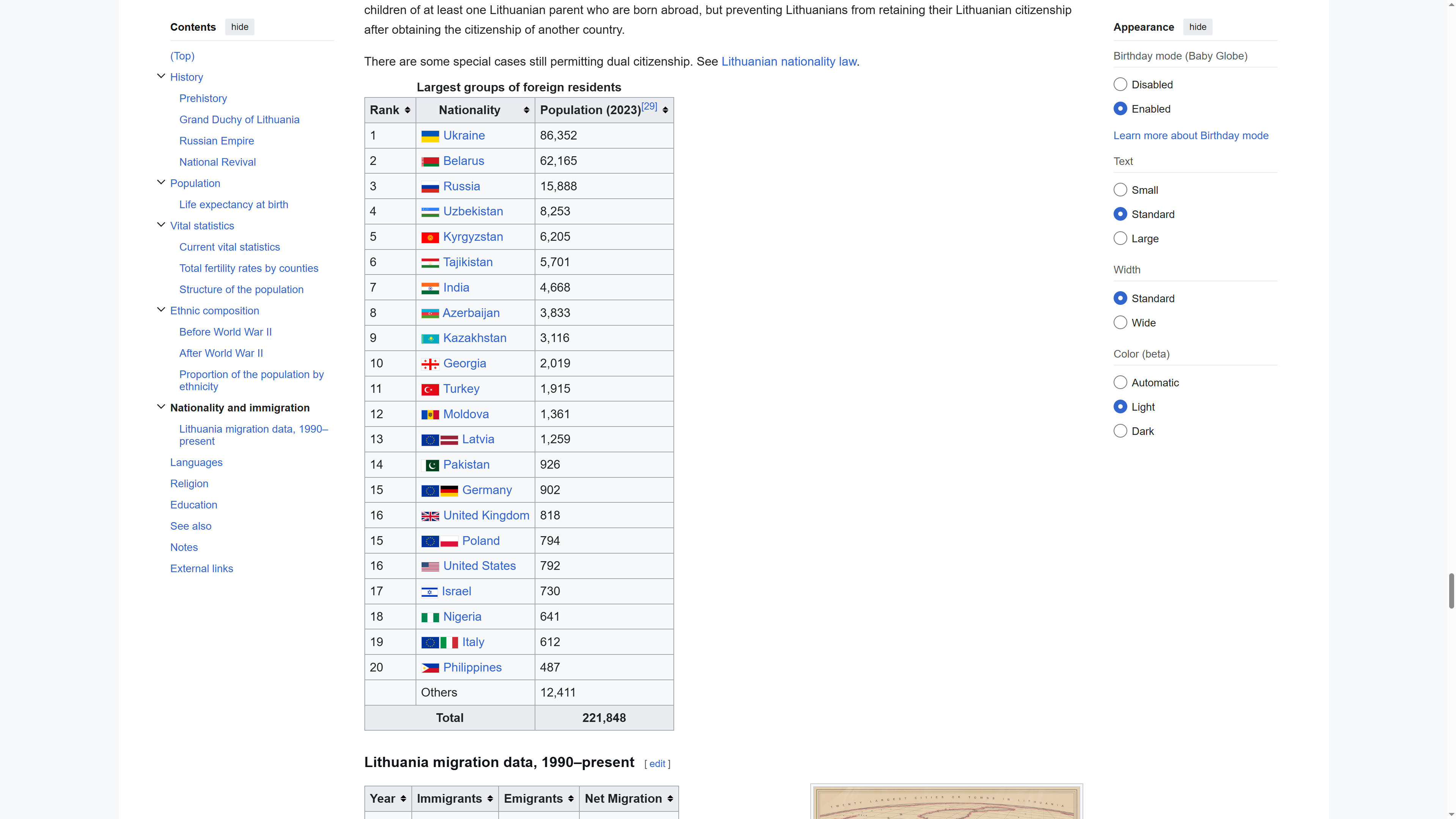The width and height of the screenshot is (1456, 819).
Task: Click the Turkey flag icon
Action: [430, 389]
